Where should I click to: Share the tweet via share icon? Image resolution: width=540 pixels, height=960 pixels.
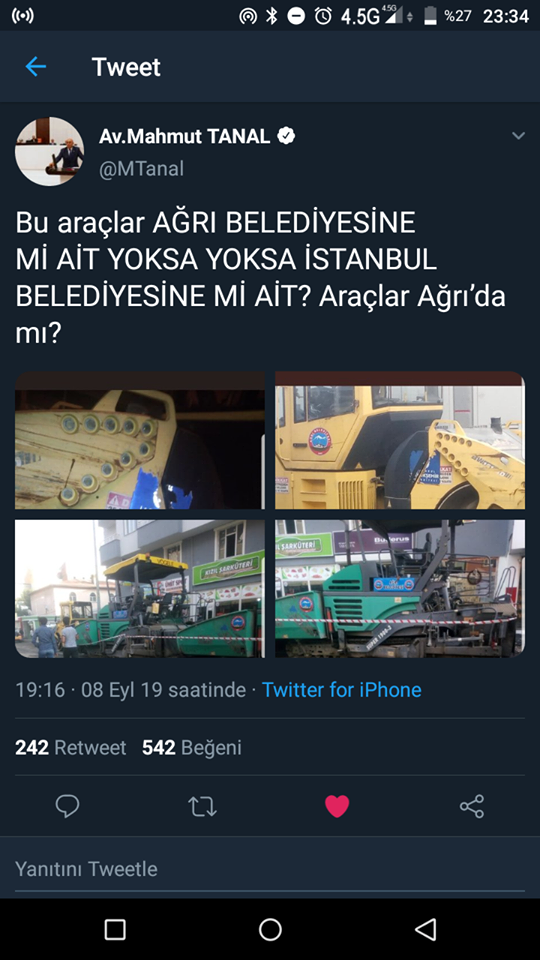(x=472, y=806)
